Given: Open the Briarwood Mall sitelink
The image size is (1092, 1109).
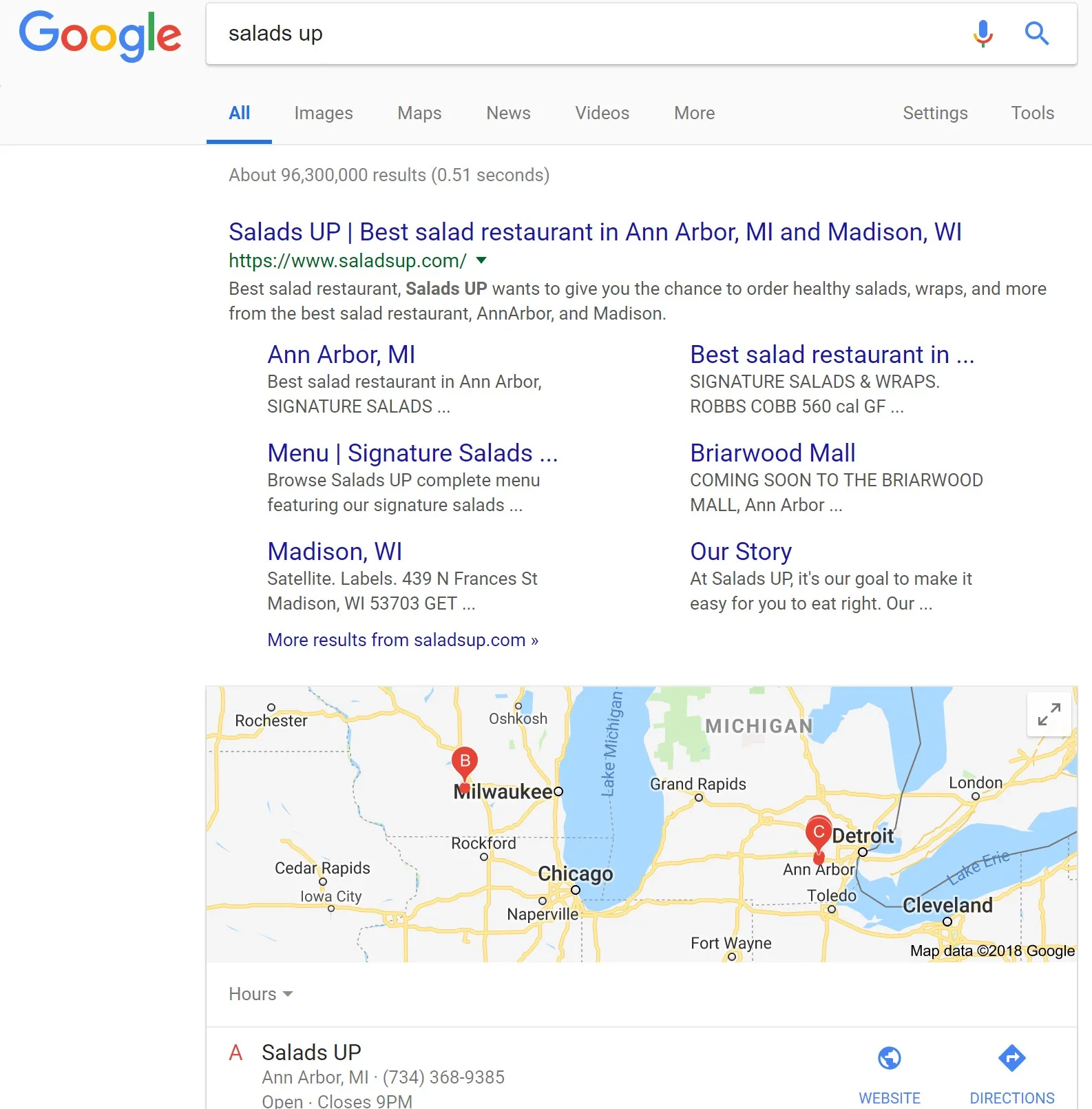Looking at the screenshot, I should coord(773,453).
